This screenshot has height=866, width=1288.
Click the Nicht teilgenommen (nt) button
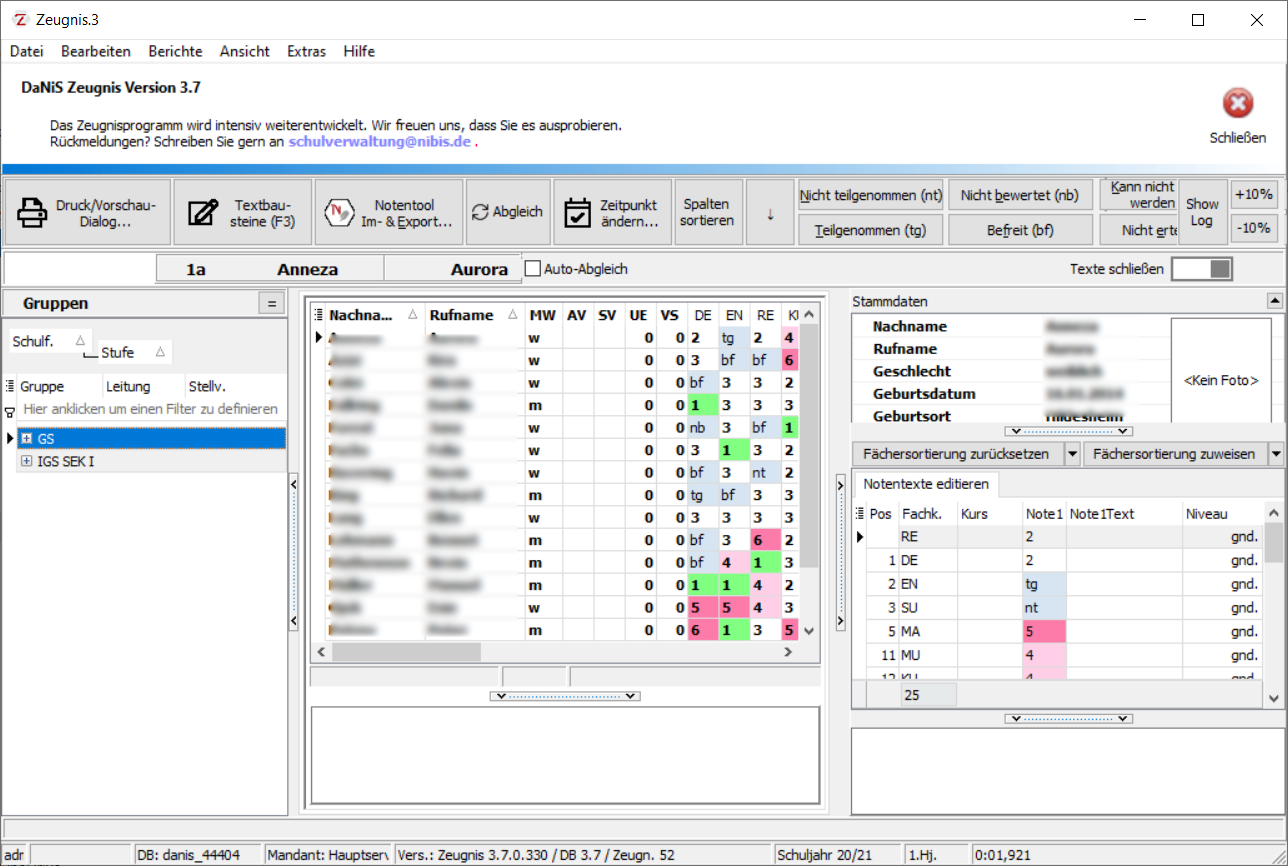click(871, 195)
